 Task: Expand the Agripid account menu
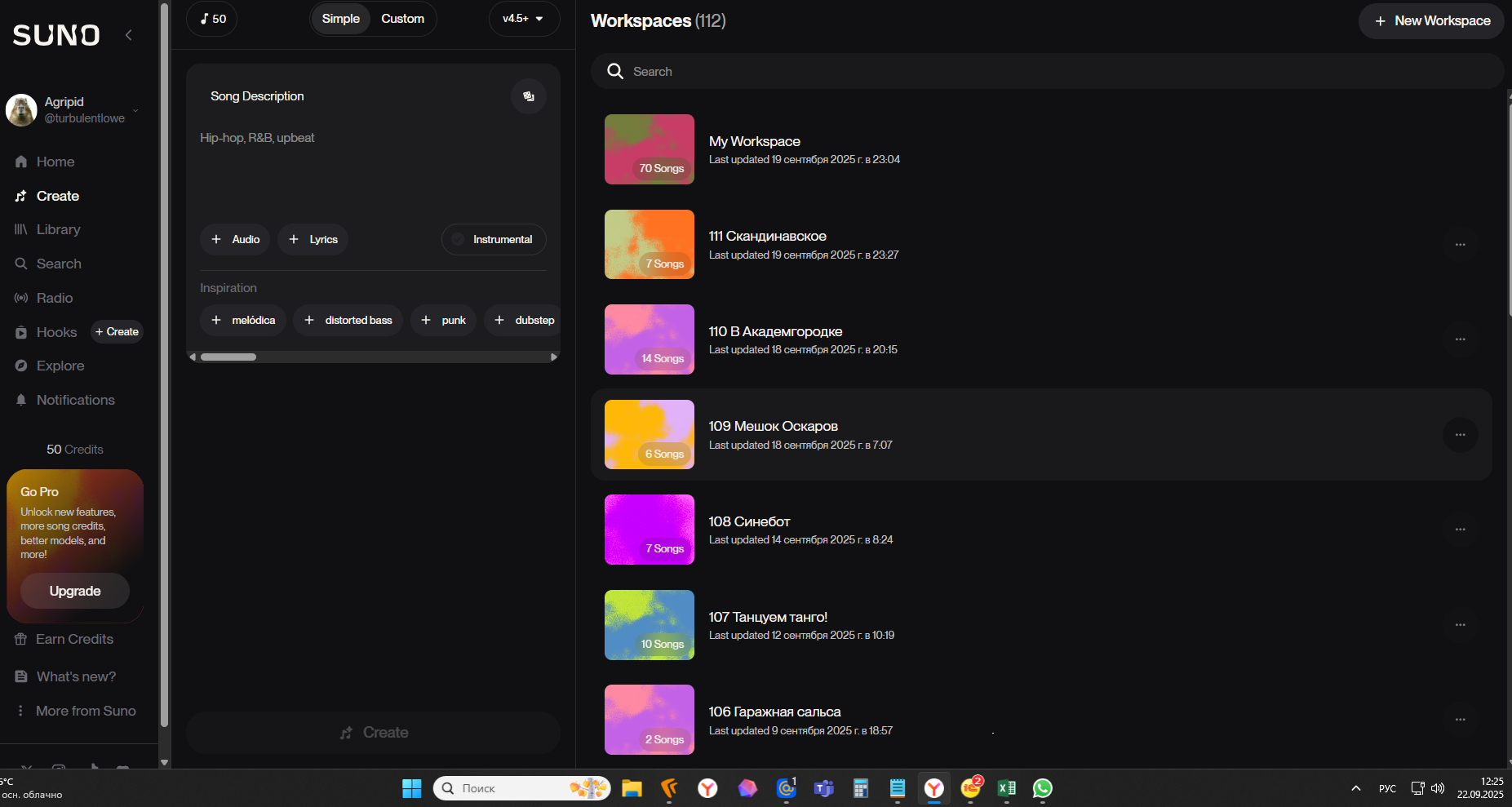point(135,110)
